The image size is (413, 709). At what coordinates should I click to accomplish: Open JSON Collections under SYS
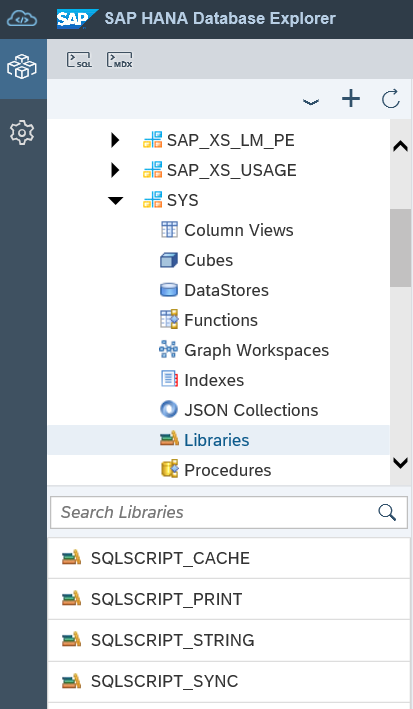pyautogui.click(x=251, y=410)
